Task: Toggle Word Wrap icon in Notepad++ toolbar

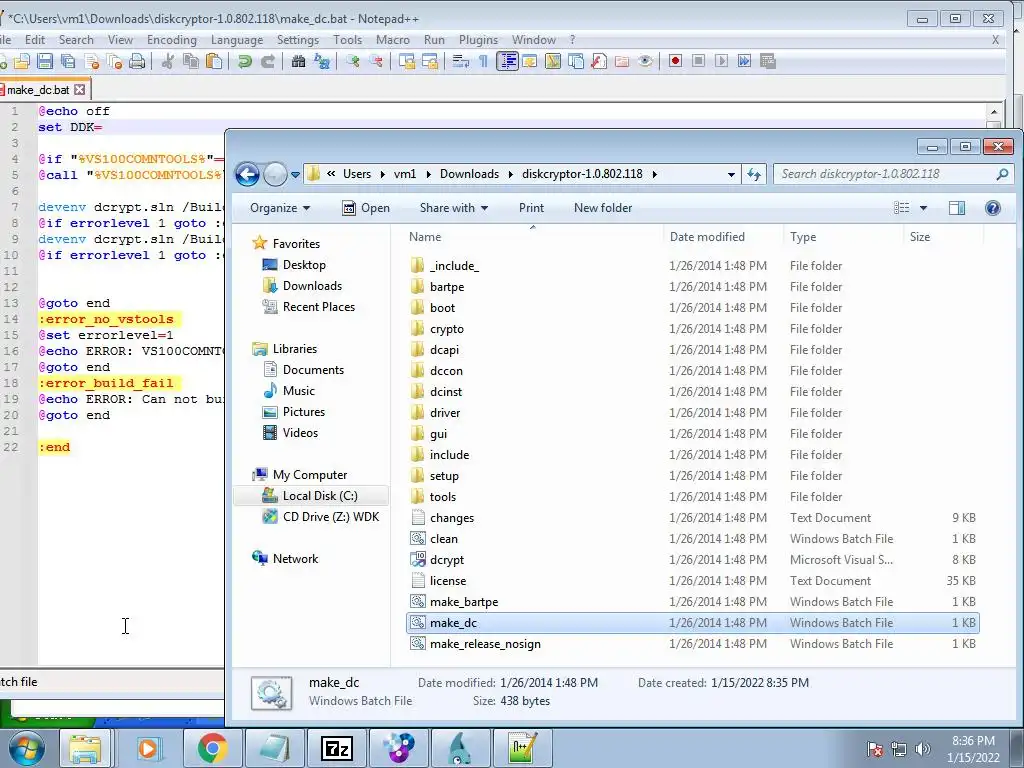Action: pyautogui.click(x=460, y=61)
